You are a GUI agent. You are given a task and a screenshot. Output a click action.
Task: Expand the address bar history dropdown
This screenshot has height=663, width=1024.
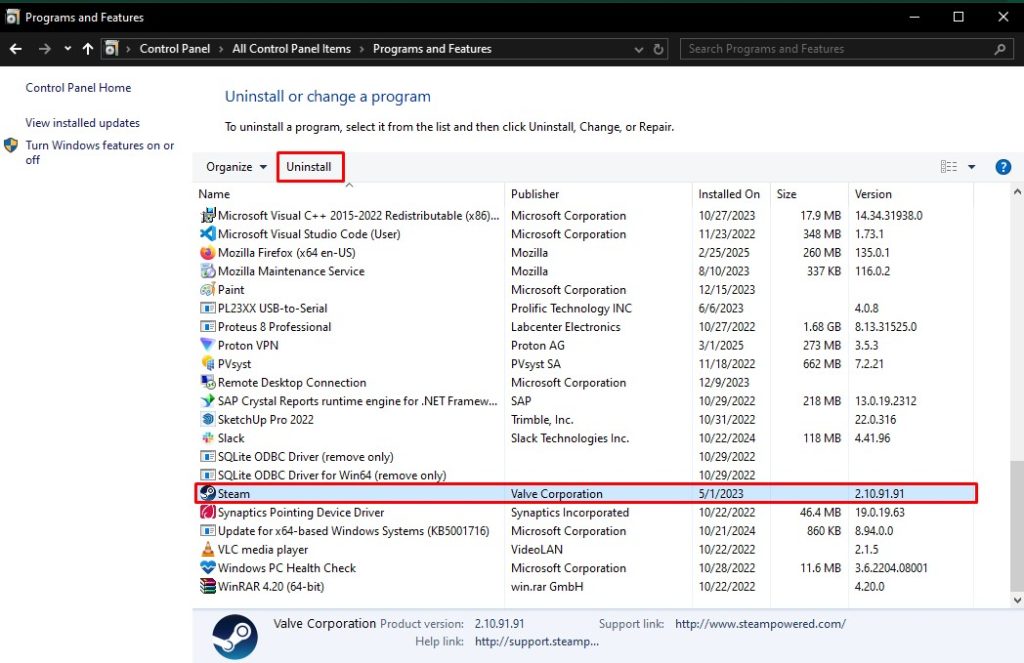click(639, 49)
